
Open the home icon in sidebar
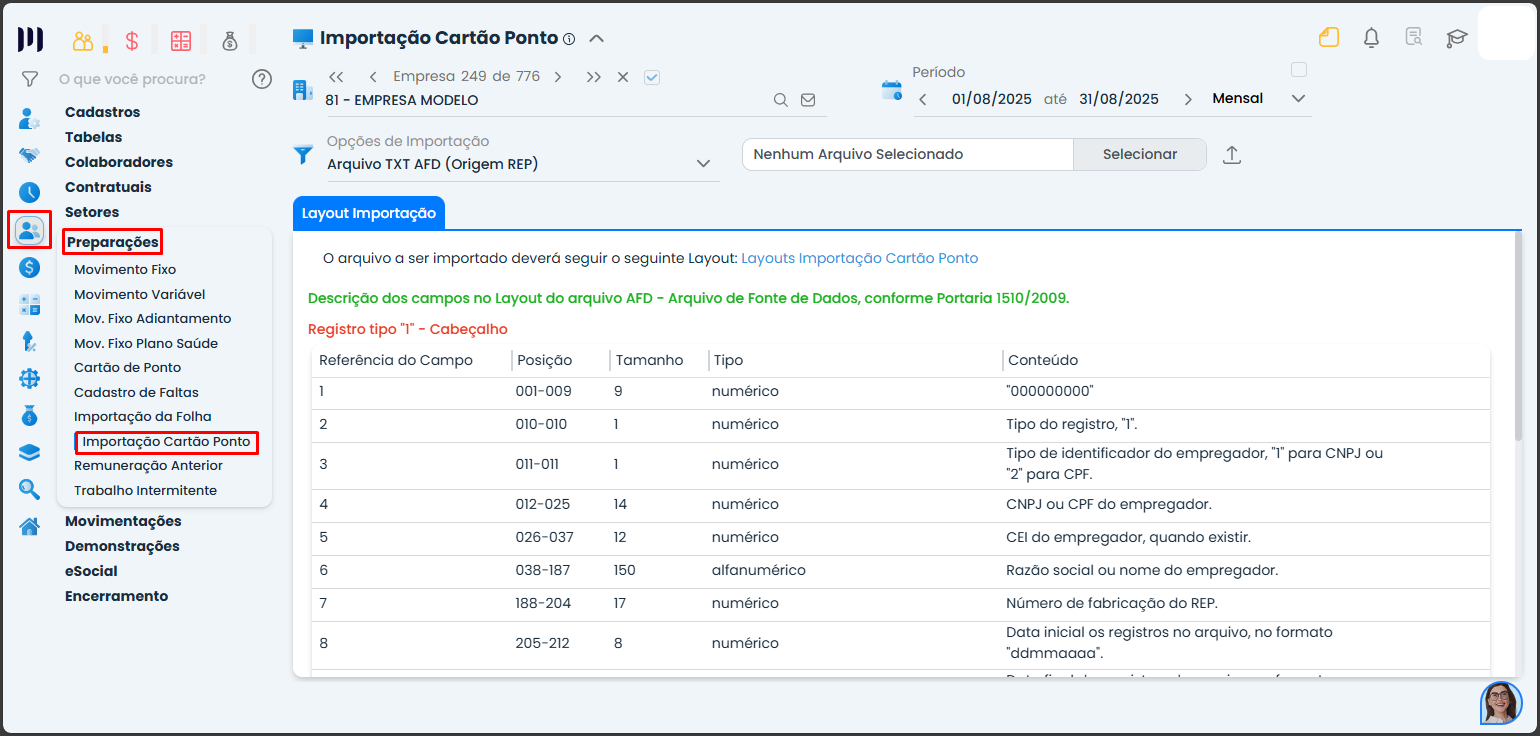pyautogui.click(x=30, y=526)
